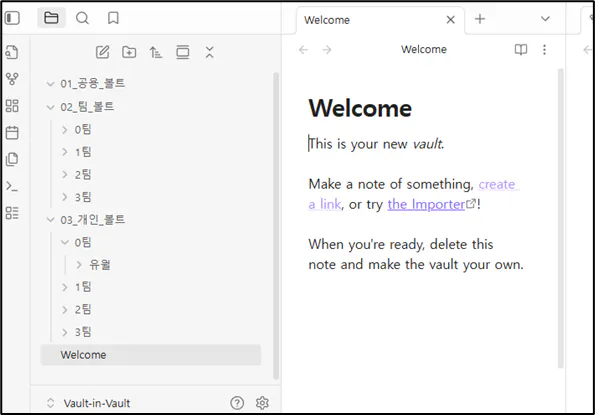Open the bookmarks panel icon
The image size is (595, 415).
[x=113, y=18]
